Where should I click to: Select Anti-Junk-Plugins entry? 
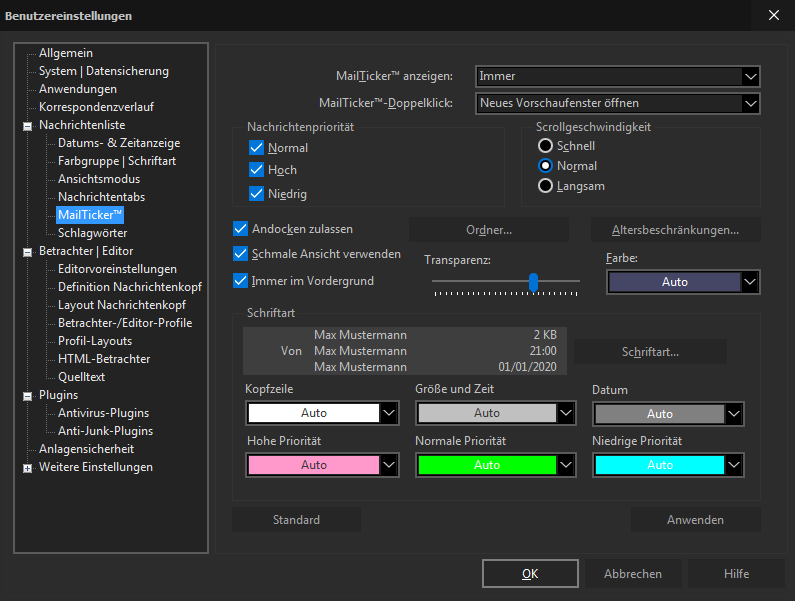click(x=105, y=431)
